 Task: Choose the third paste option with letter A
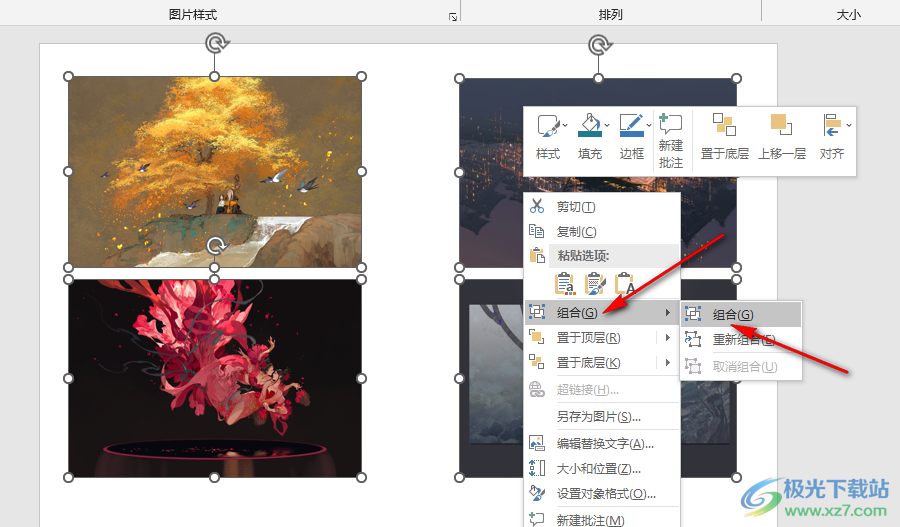tap(624, 283)
